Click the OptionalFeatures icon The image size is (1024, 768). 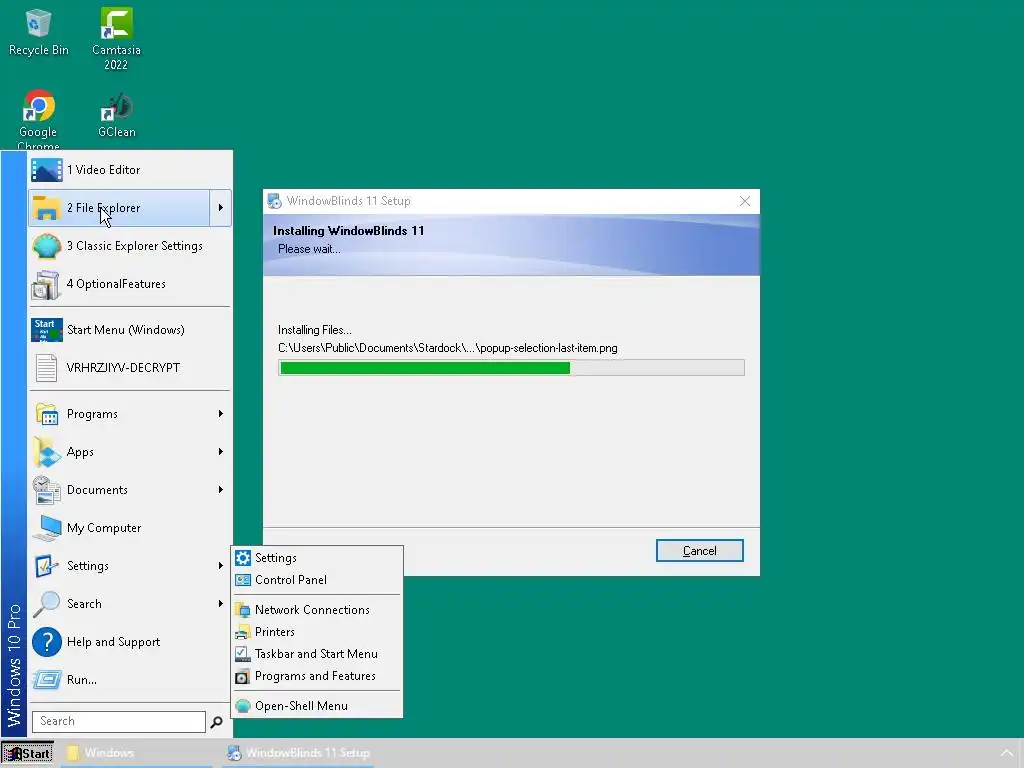47,284
